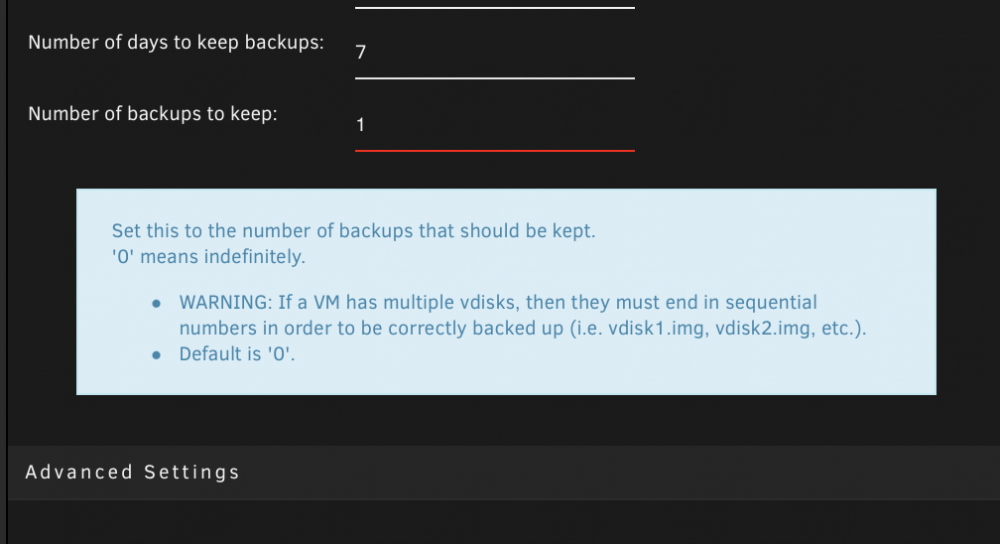1000x544 pixels.
Task: Click the "Default is '0'." bullet text
Action: (x=237, y=354)
